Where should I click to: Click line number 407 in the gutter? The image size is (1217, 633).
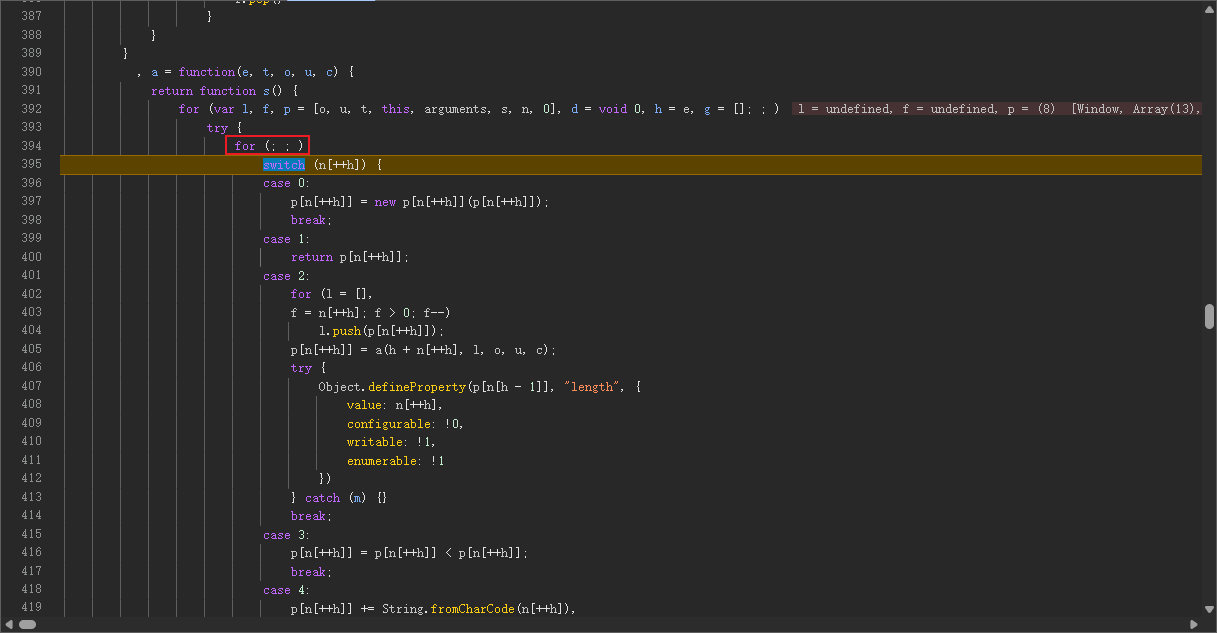click(x=31, y=386)
